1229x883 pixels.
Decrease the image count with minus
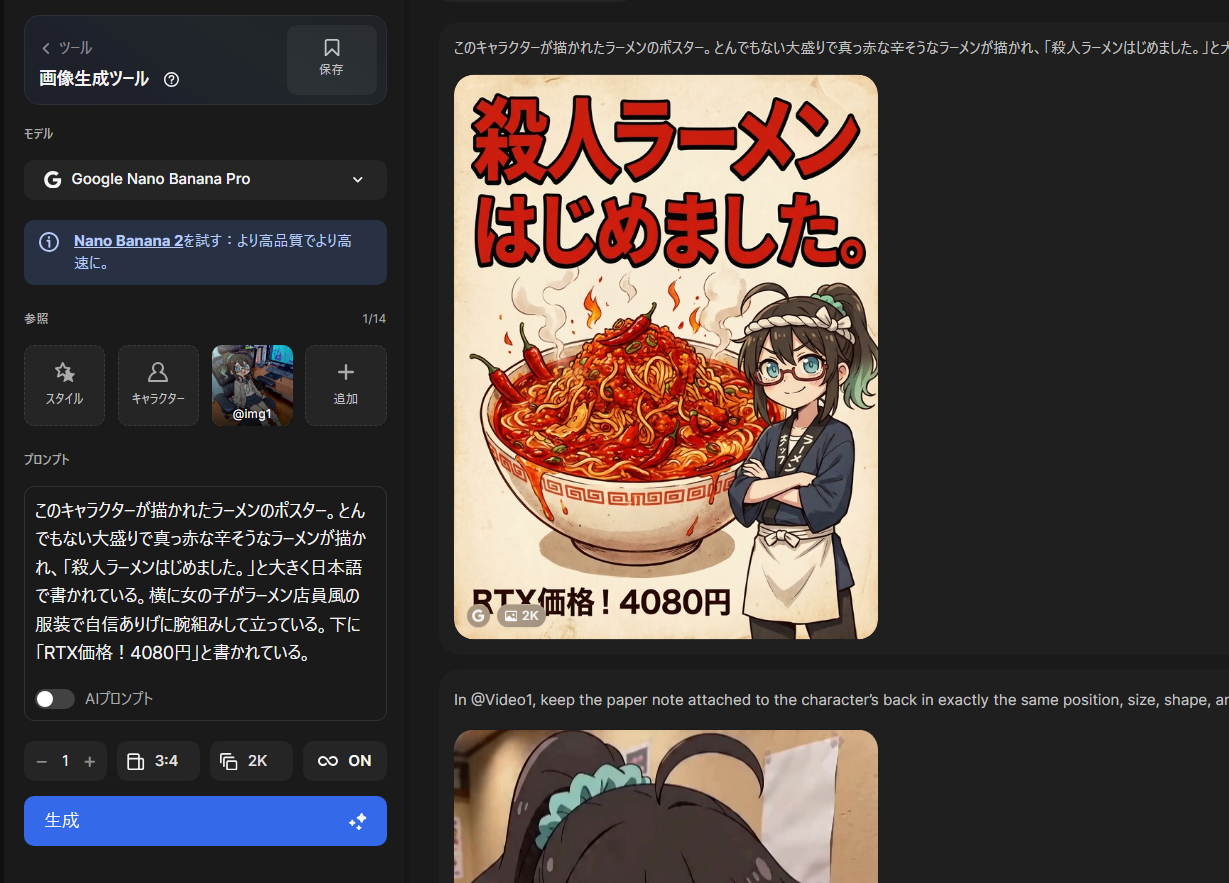click(41, 762)
